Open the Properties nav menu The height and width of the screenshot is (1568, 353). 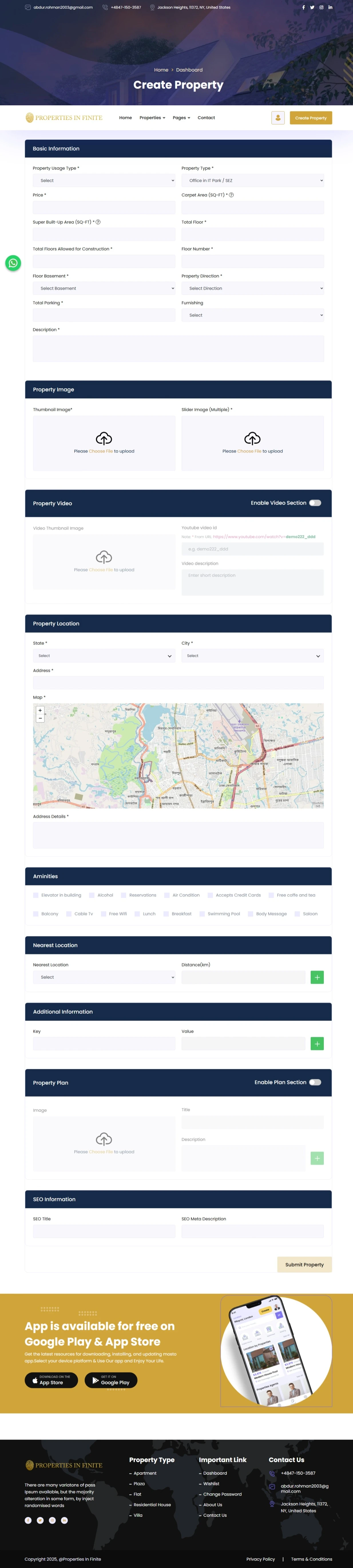(x=152, y=117)
